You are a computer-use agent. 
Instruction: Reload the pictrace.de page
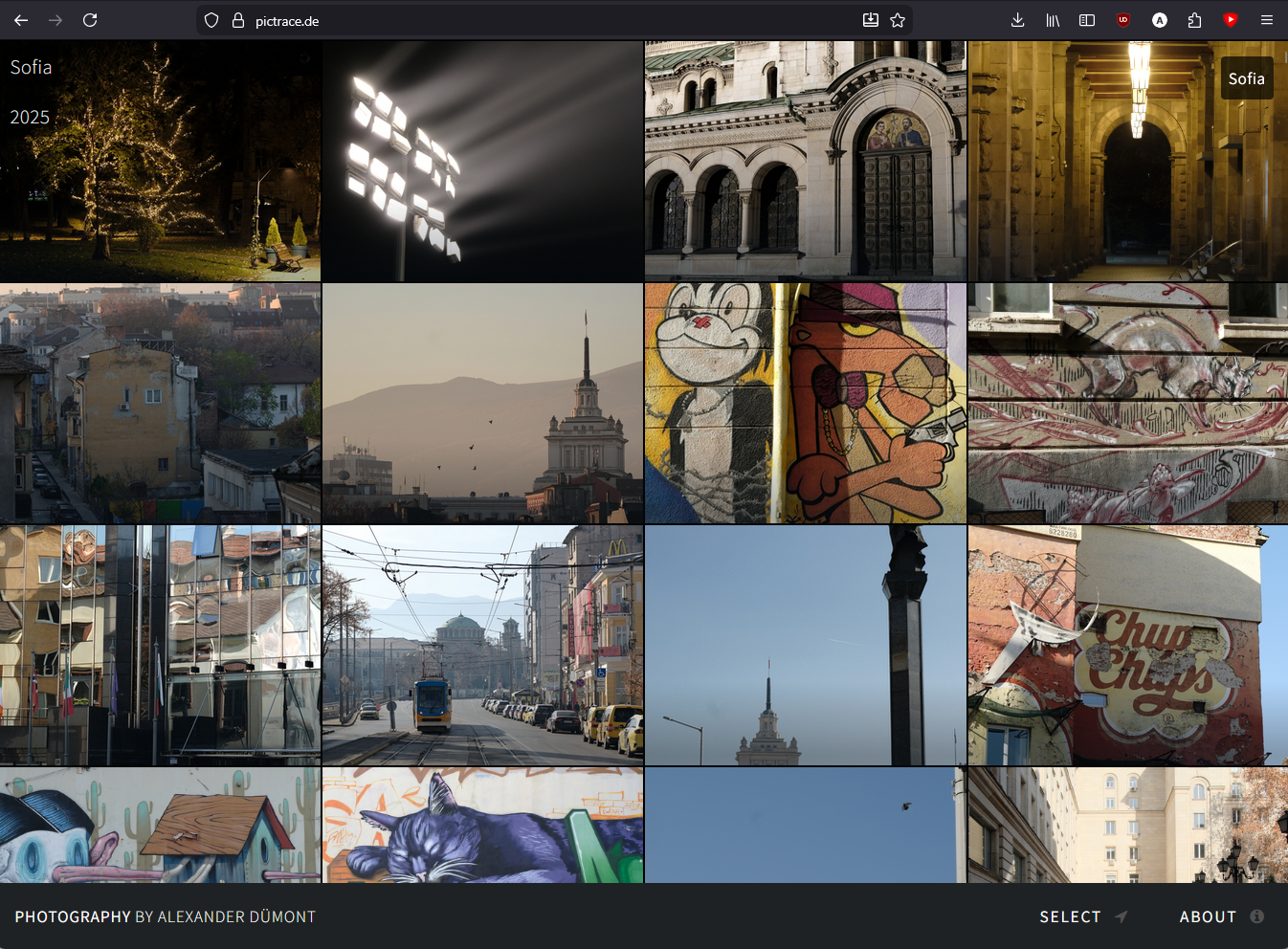point(90,20)
